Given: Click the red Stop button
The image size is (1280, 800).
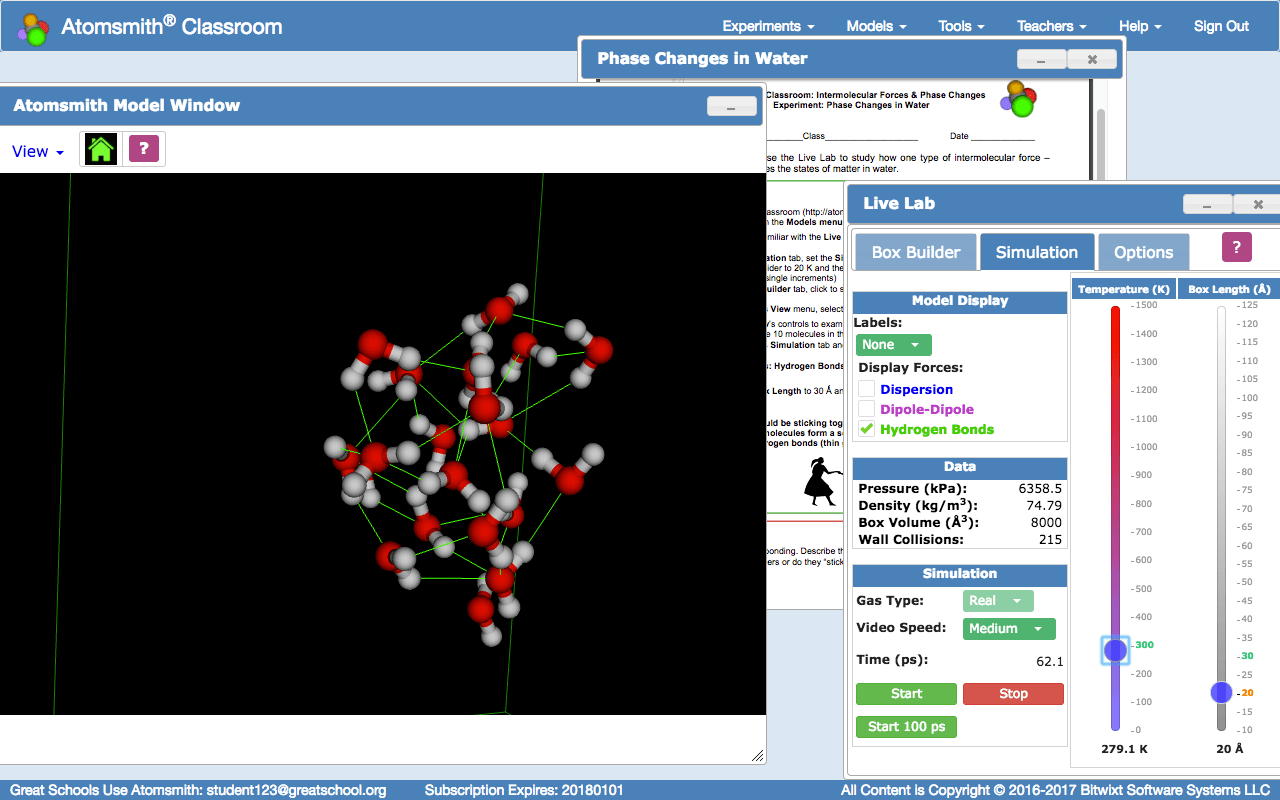Looking at the screenshot, I should (x=1013, y=694).
